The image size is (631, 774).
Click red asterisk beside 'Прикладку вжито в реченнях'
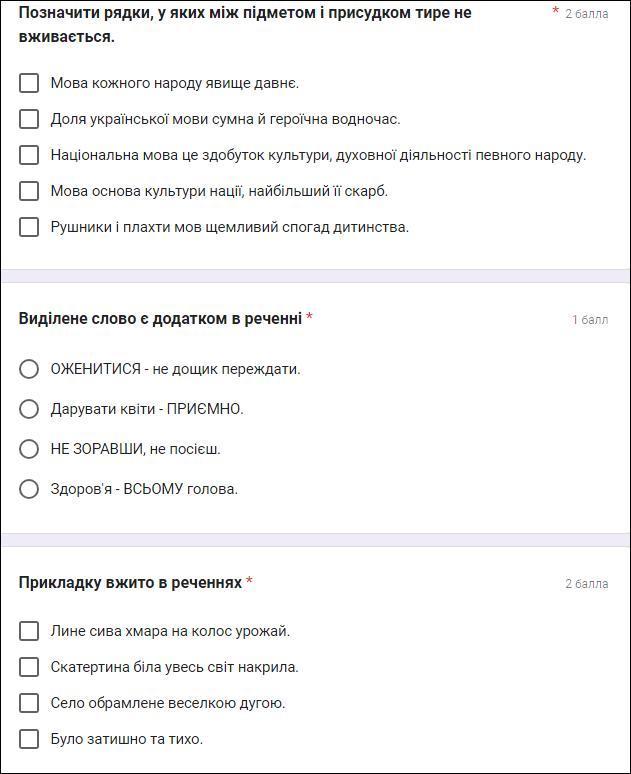[x=249, y=581]
